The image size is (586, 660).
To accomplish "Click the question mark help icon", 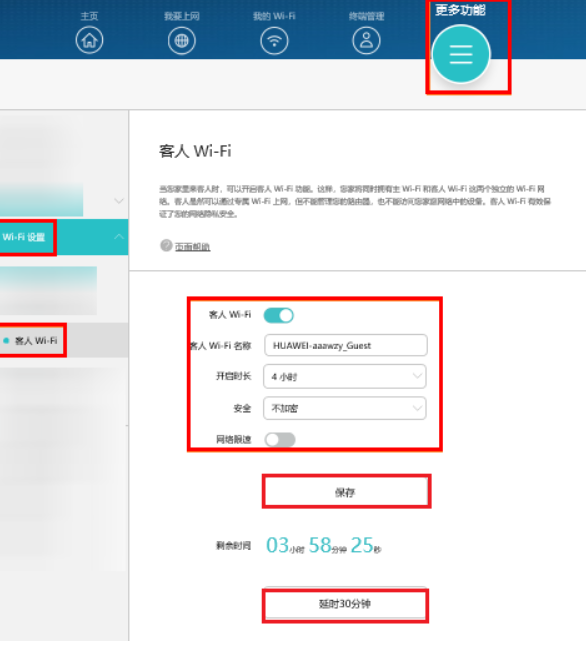I will pyautogui.click(x=166, y=245).
